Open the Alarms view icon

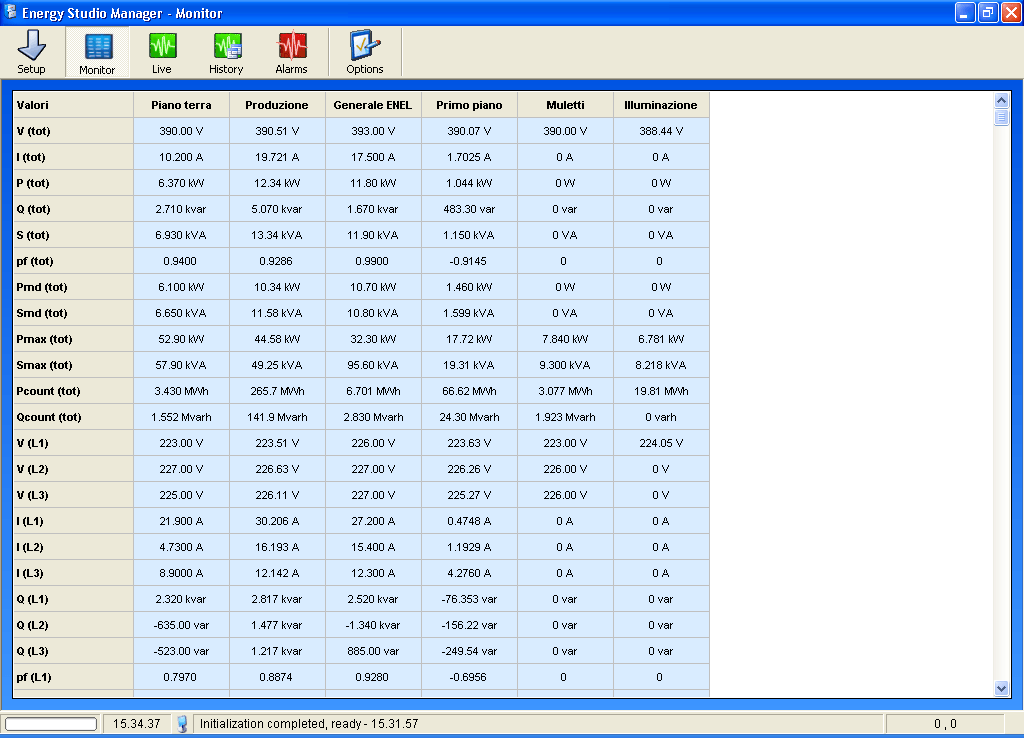291,52
